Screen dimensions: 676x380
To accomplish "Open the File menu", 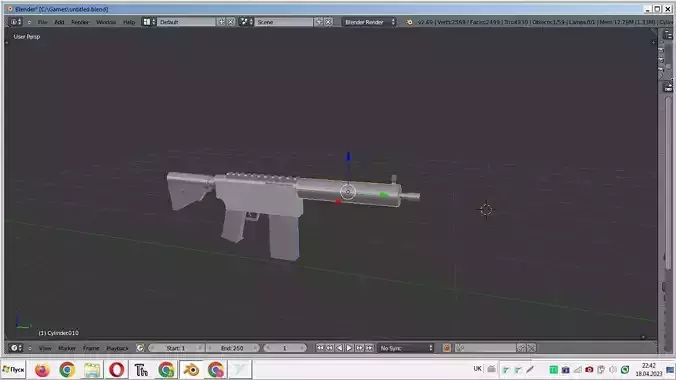I will point(42,22).
